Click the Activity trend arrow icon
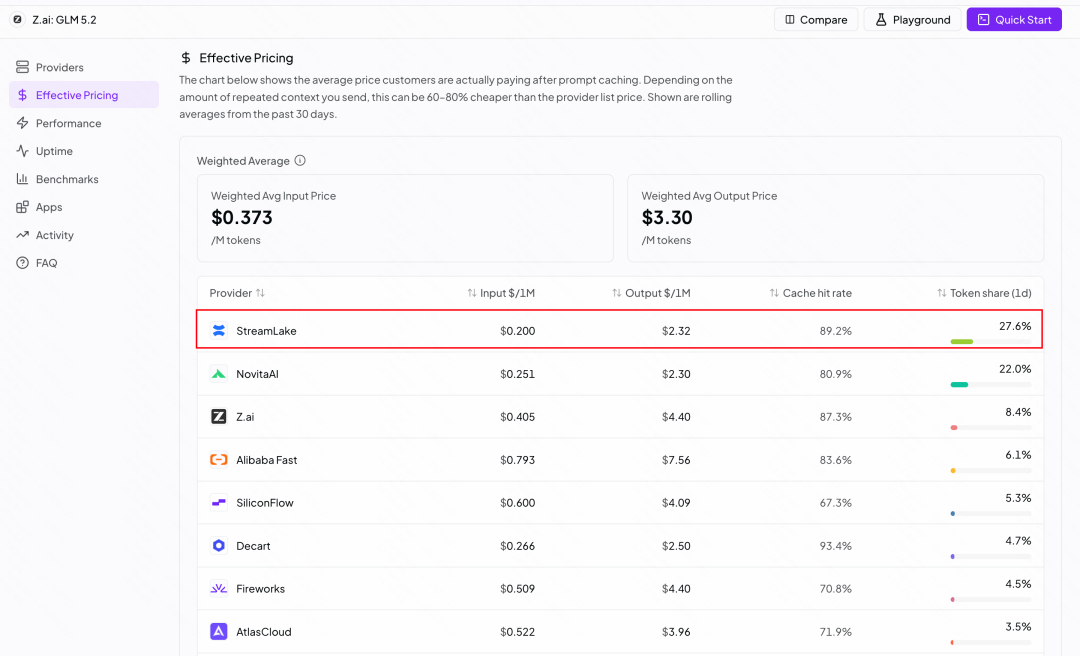The height and width of the screenshot is (656, 1080). point(22,235)
